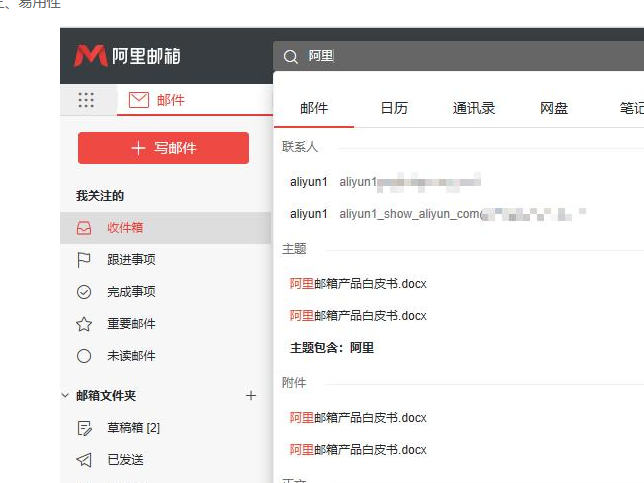Screen dimensions: 644x483
Task: Click the 写邮件 compose button
Action: click(163, 148)
